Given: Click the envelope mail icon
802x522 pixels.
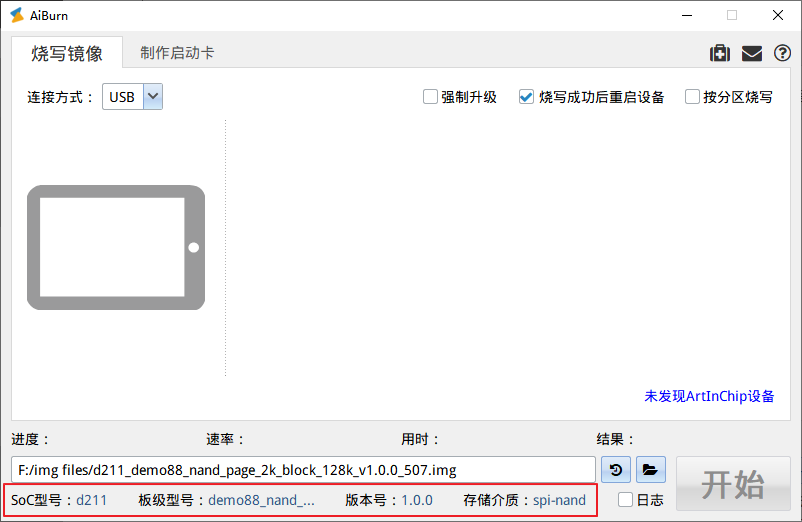Looking at the screenshot, I should [x=751, y=53].
